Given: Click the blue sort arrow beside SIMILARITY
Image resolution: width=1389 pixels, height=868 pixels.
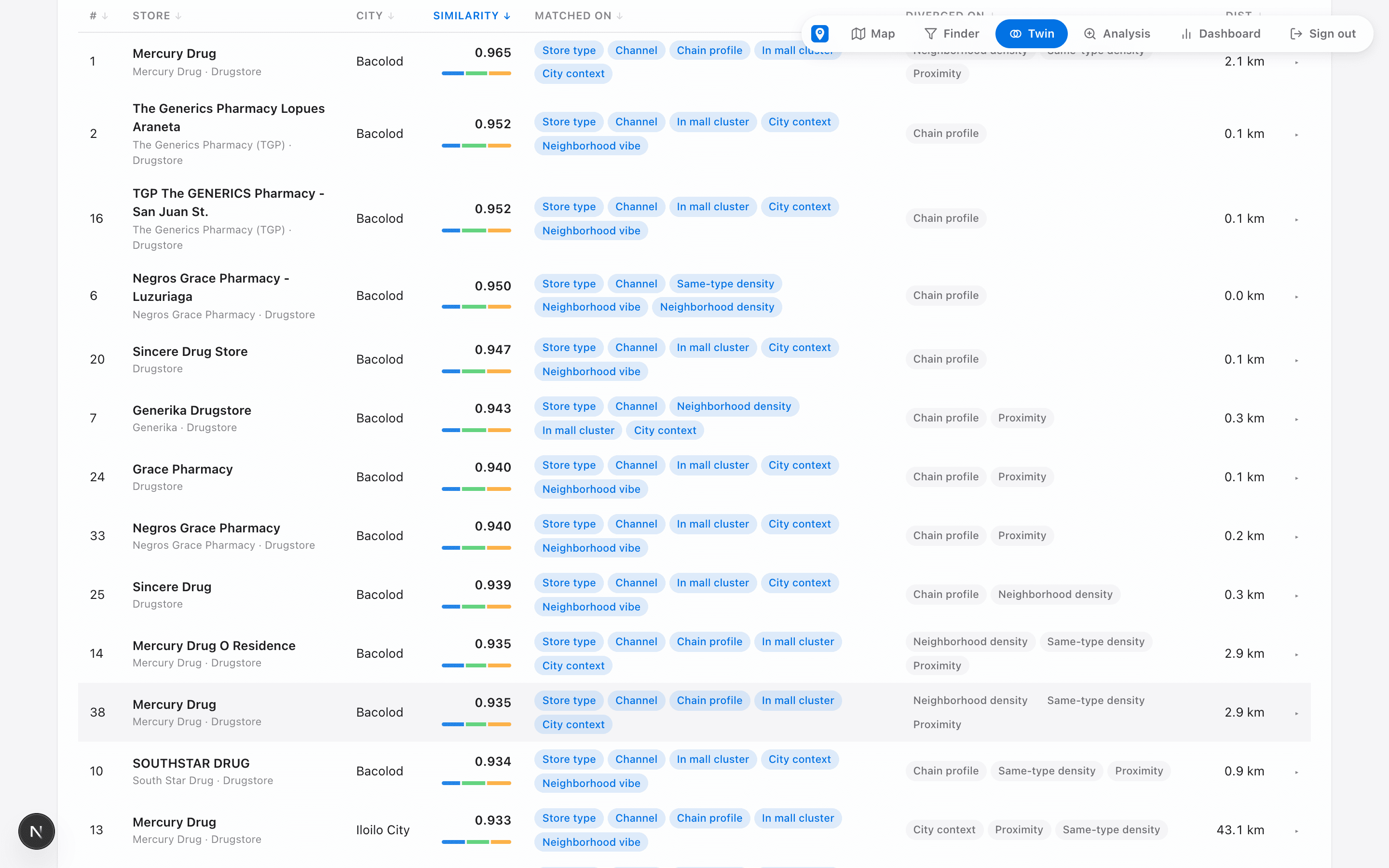Looking at the screenshot, I should [507, 16].
